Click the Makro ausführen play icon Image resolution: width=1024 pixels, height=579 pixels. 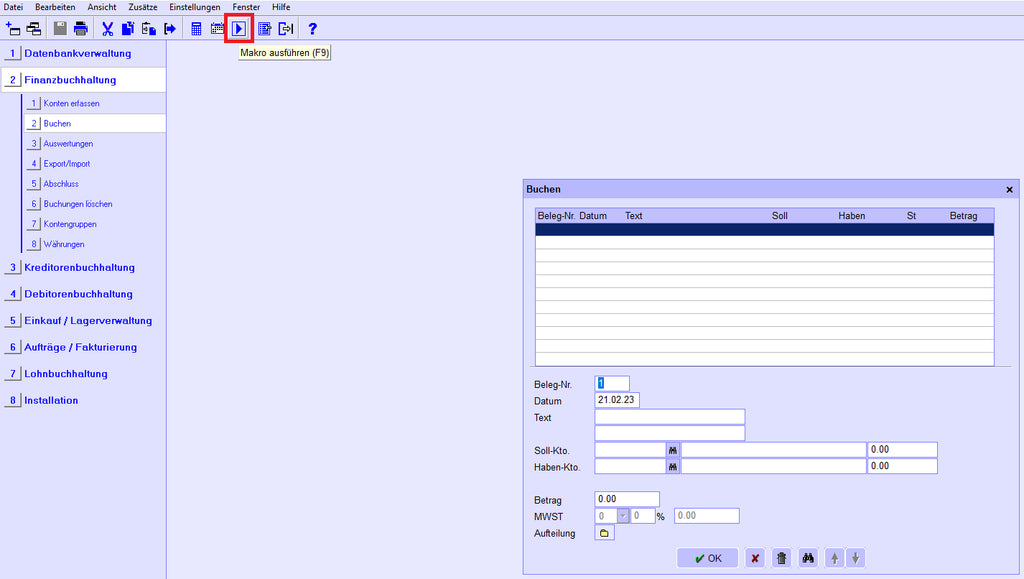pyautogui.click(x=238, y=29)
